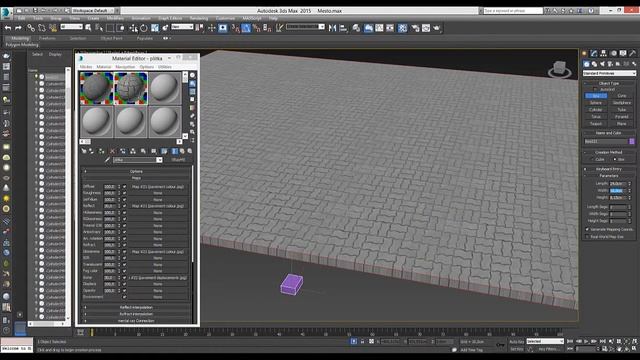Viewport: 640px width, 360px height.
Task: Open the Standard Primitives dropdown
Action: click(609, 73)
